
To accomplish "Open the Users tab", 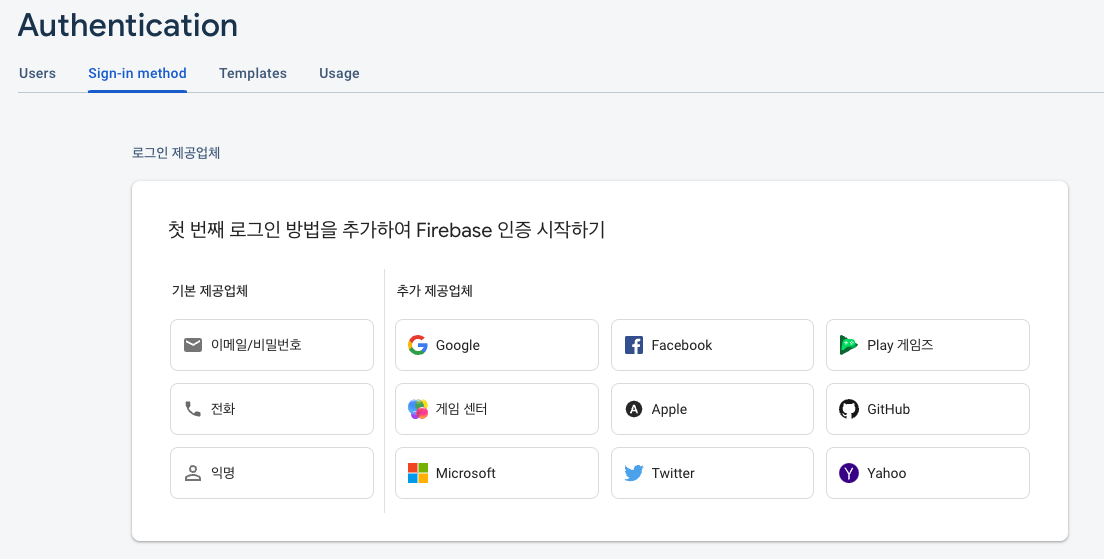I will point(37,73).
